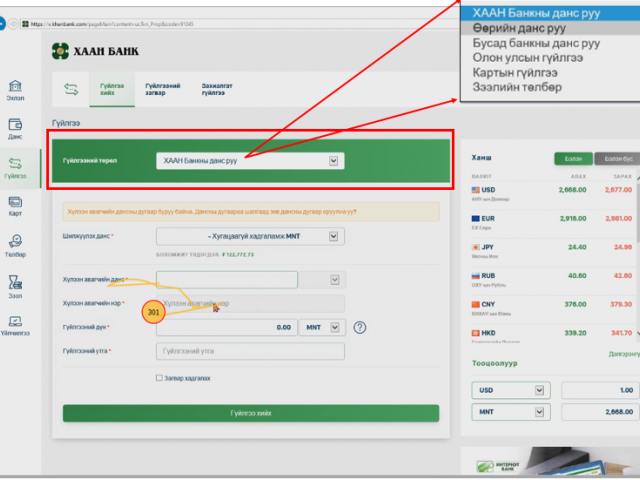
Task: Open the Данс accounts sidebar icon
Action: [15, 129]
